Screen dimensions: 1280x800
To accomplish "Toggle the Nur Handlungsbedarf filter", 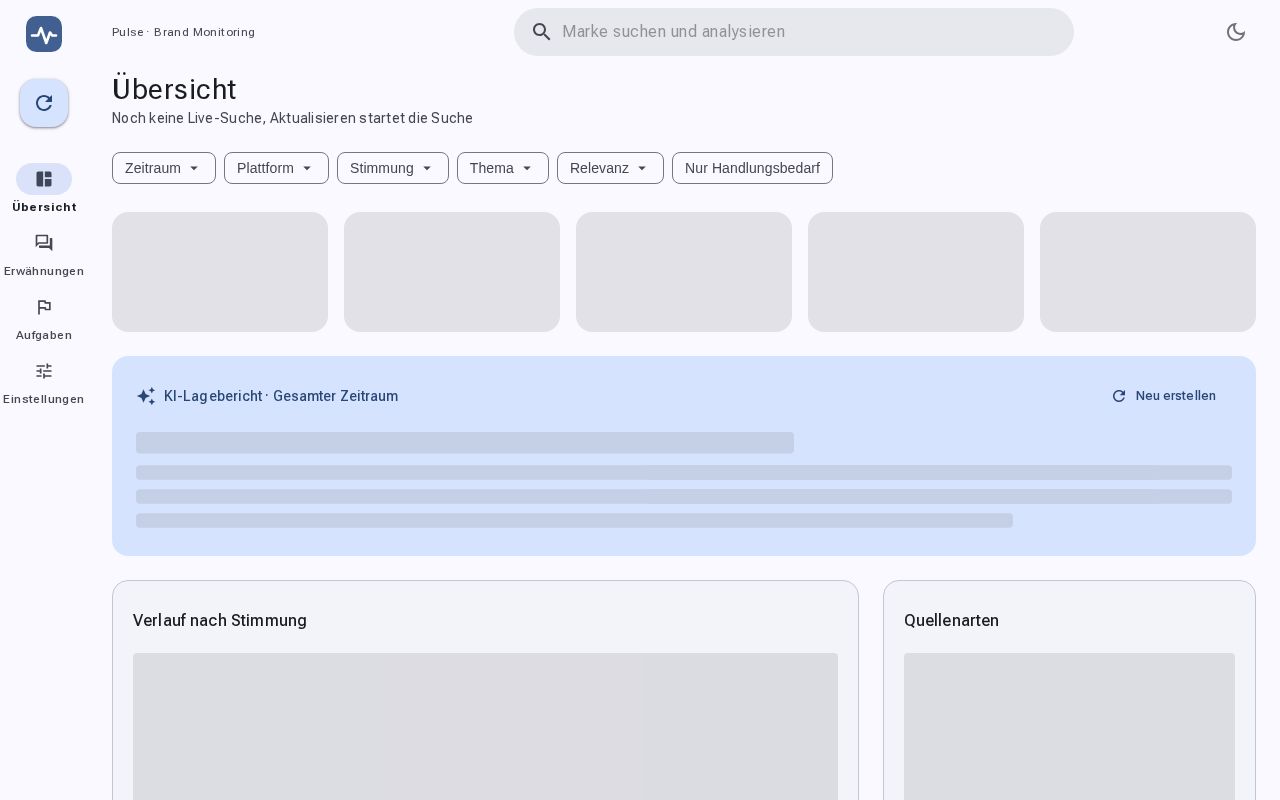I will click(752, 168).
